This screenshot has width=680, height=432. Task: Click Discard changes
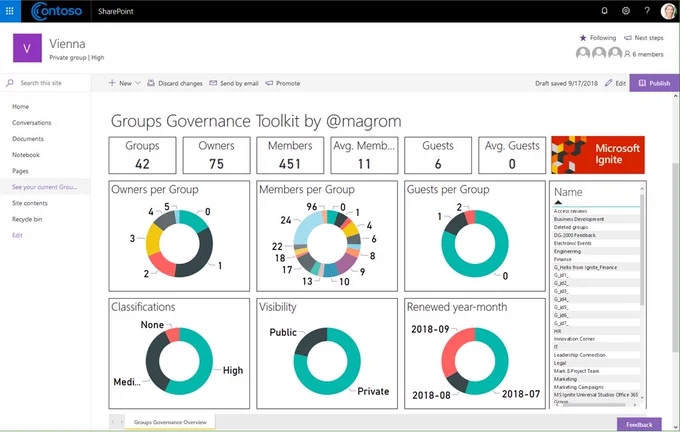click(175, 83)
